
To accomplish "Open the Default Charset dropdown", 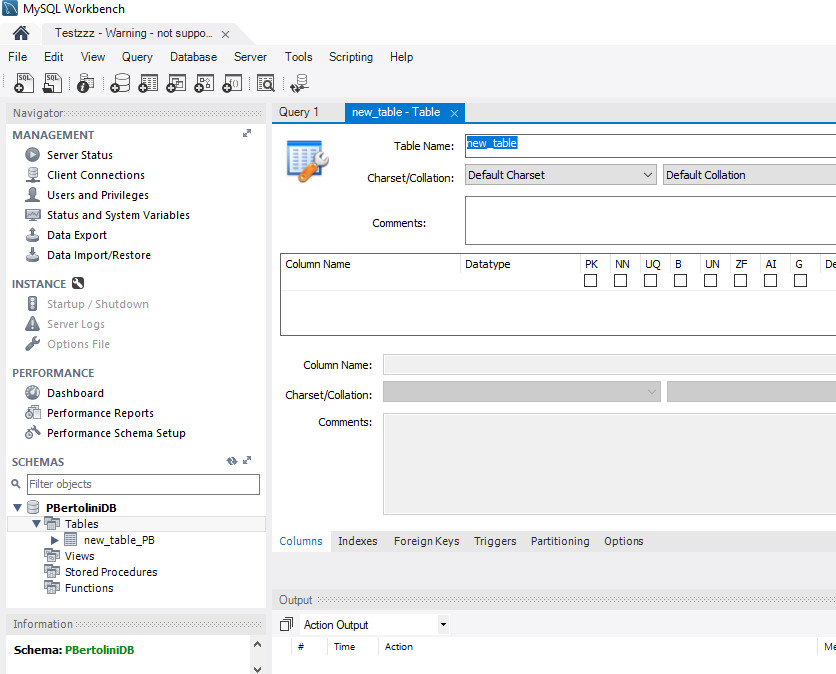I will click(x=560, y=175).
